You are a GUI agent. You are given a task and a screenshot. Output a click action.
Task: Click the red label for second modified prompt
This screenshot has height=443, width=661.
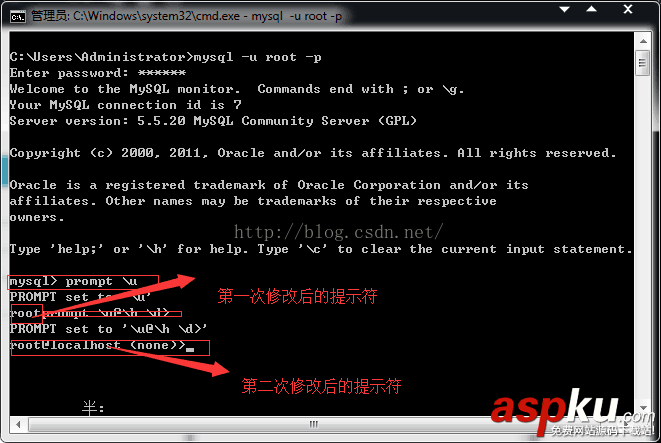(x=321, y=386)
